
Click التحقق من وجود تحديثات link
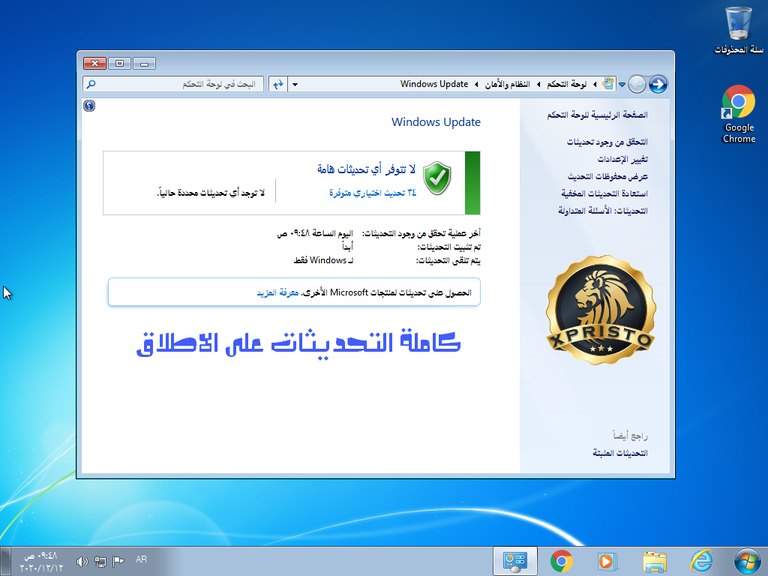tap(607, 142)
